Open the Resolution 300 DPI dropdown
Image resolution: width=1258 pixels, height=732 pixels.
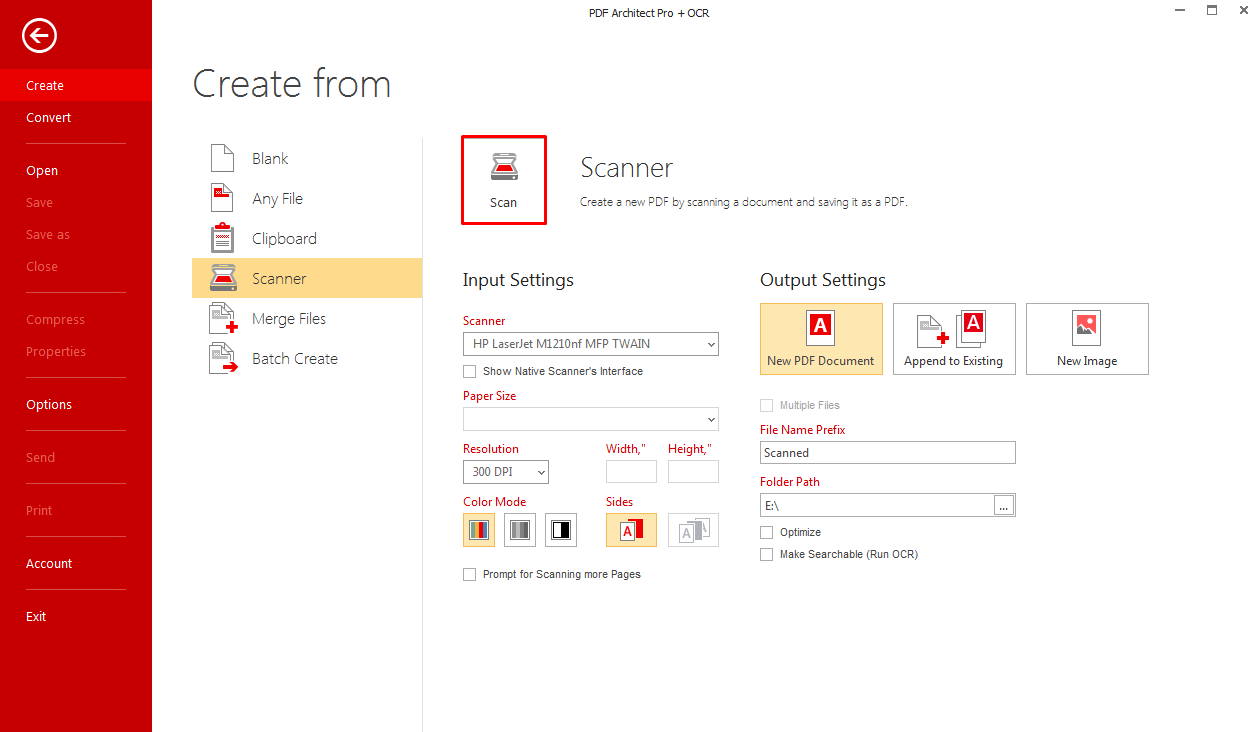coord(506,472)
